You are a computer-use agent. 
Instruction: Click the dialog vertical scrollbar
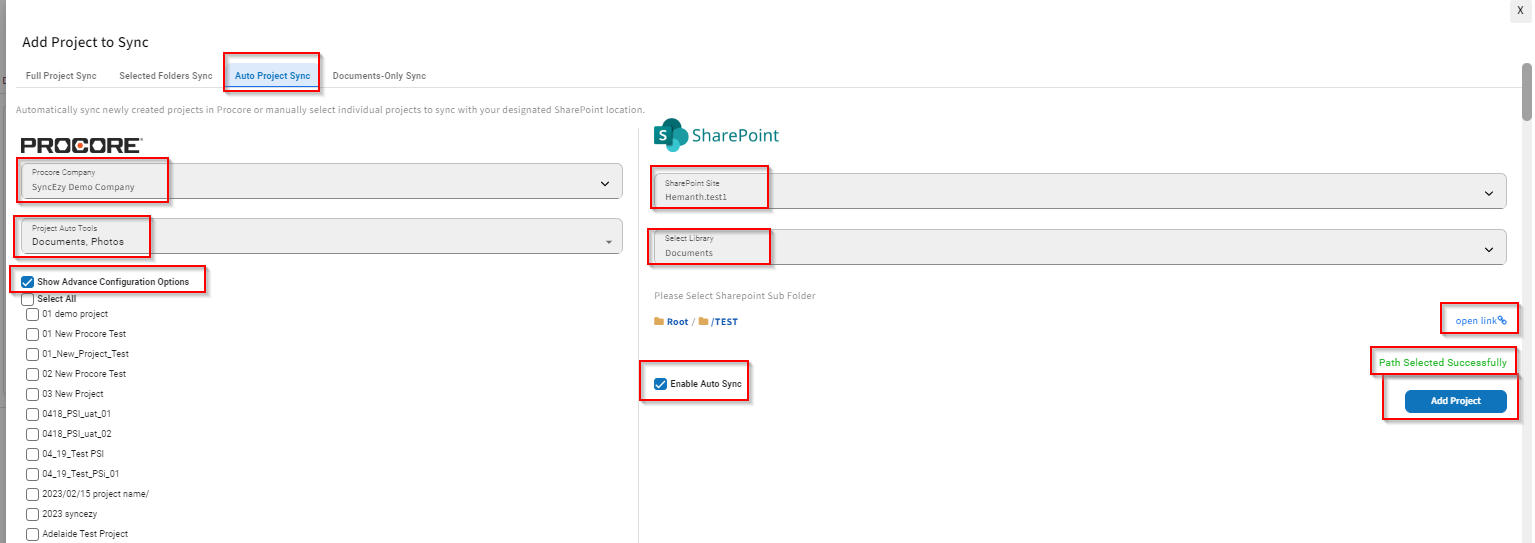point(1527,90)
